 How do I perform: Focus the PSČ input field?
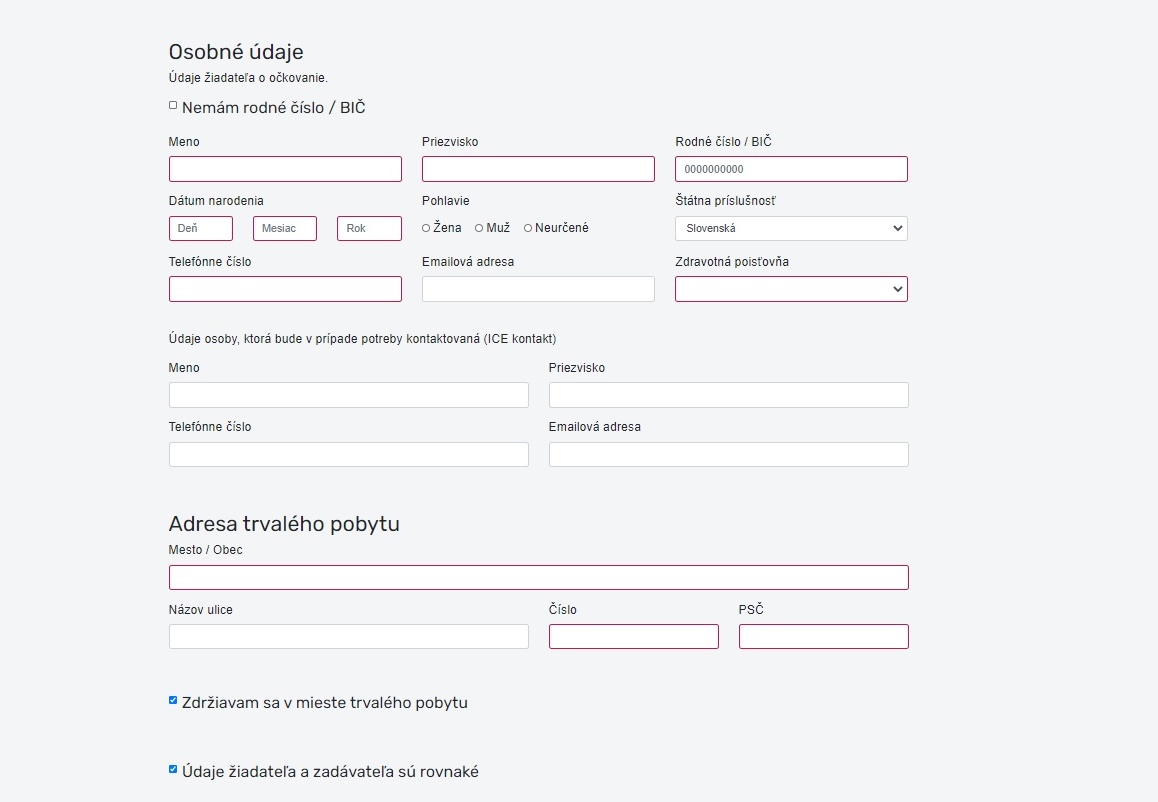coord(823,637)
